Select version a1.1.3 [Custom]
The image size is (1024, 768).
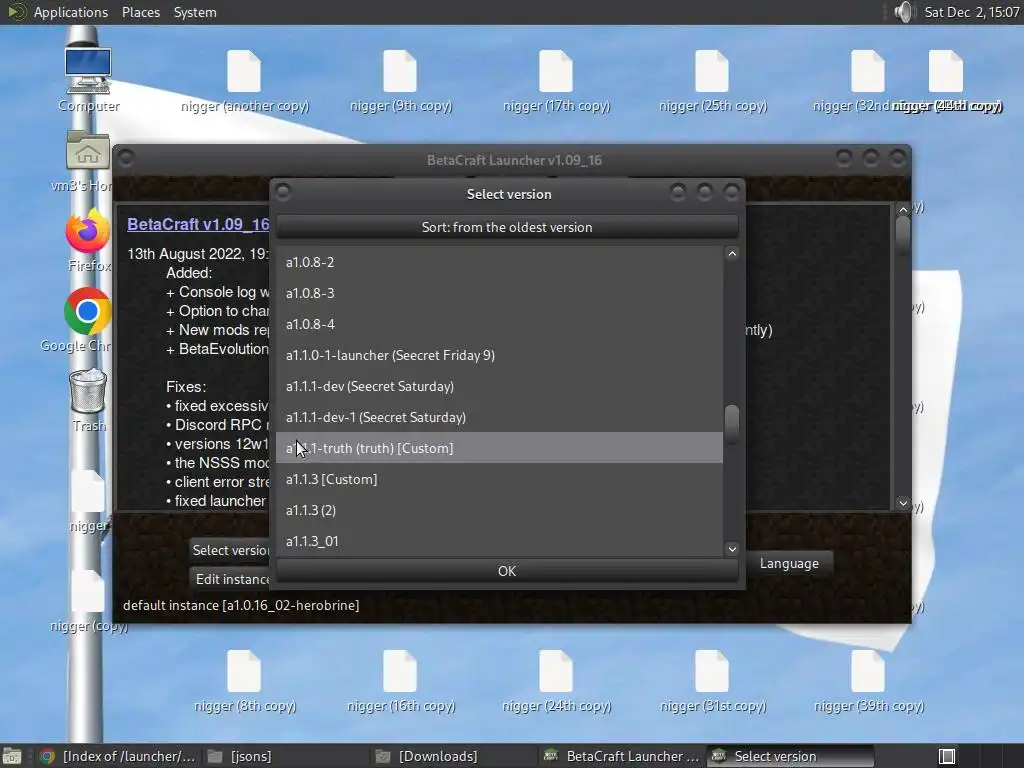(x=499, y=479)
